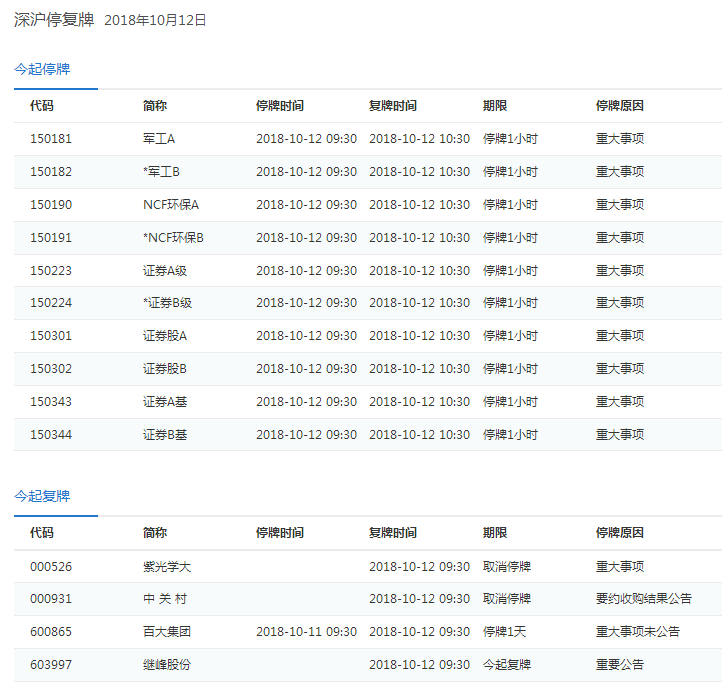The image size is (727, 685).
Task: Open stock code 150191
Action: click(51, 238)
